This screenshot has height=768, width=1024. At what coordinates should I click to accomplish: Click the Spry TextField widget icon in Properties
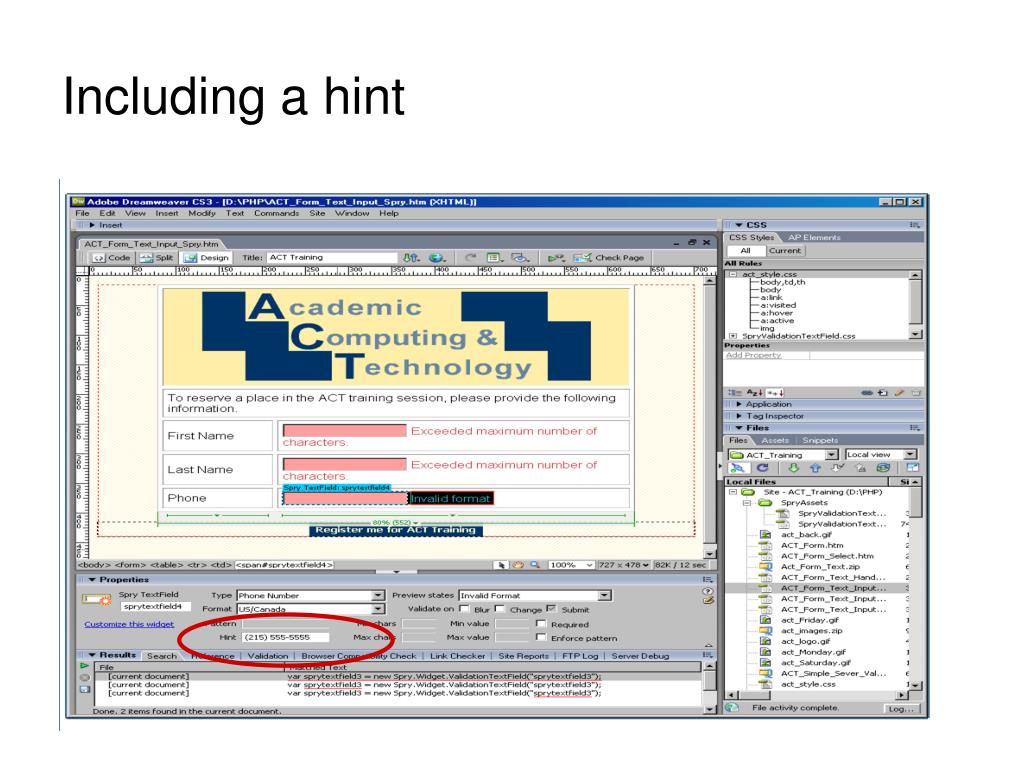point(97,599)
